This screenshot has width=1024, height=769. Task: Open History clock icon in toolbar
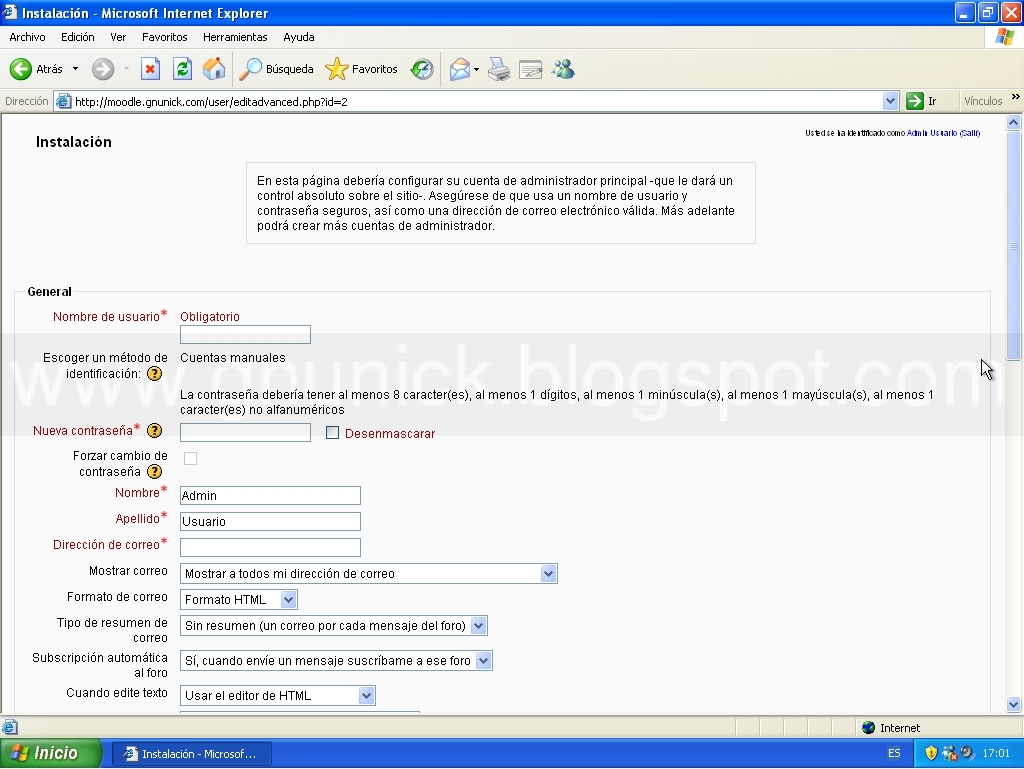[422, 69]
